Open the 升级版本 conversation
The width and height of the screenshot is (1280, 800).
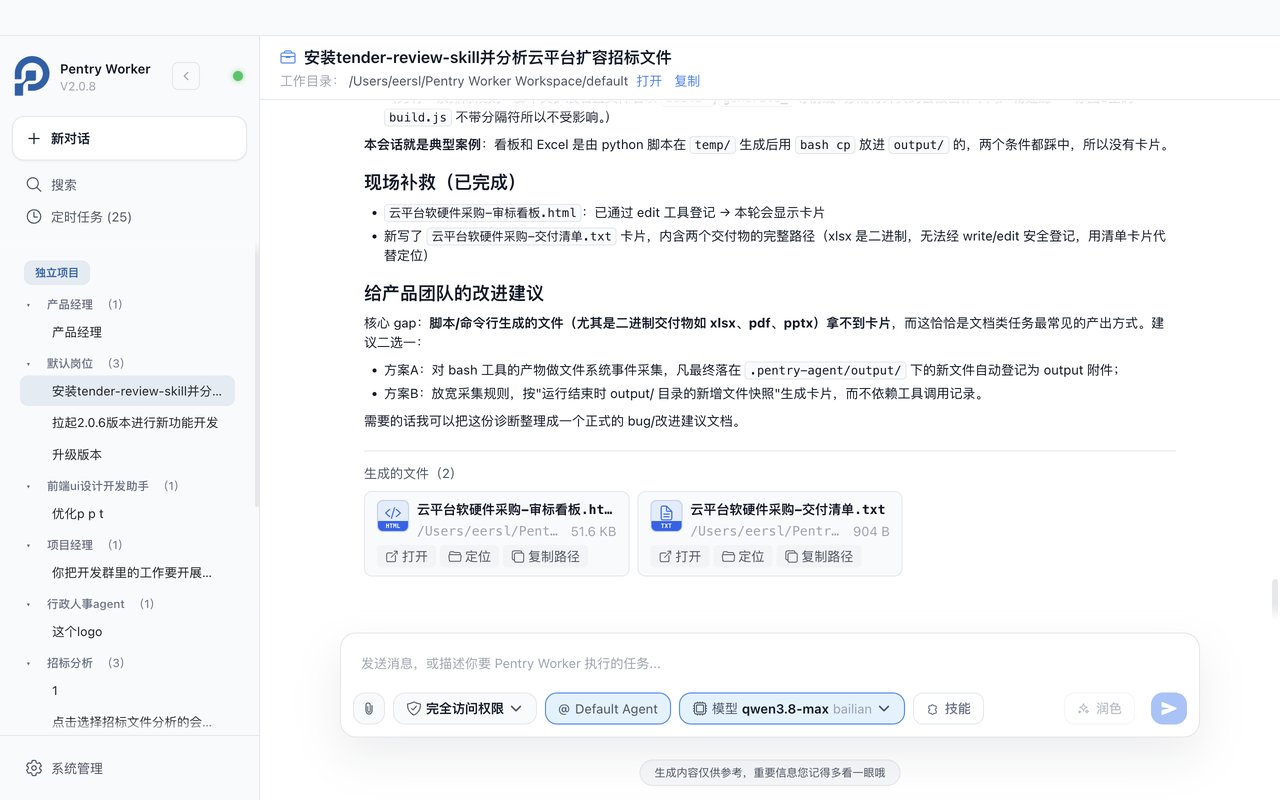[x=128, y=454]
